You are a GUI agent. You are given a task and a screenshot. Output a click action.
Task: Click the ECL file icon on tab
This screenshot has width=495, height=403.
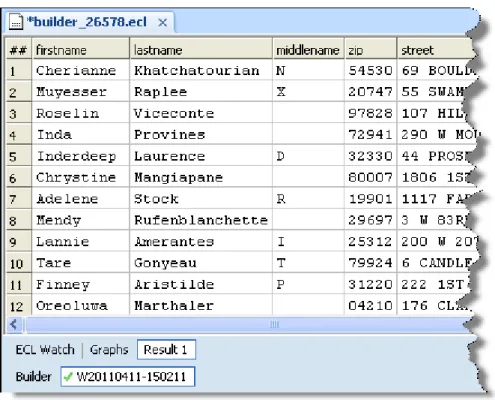[16, 22]
